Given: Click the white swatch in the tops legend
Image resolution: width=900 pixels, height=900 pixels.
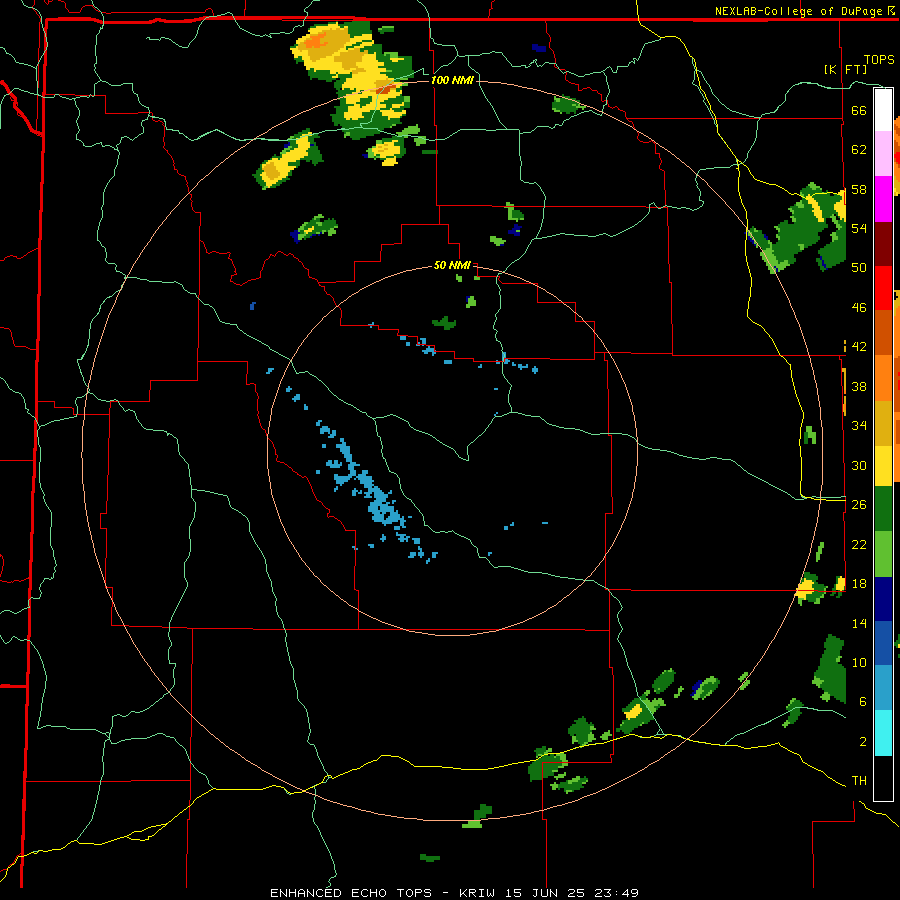Looking at the screenshot, I should click(883, 110).
